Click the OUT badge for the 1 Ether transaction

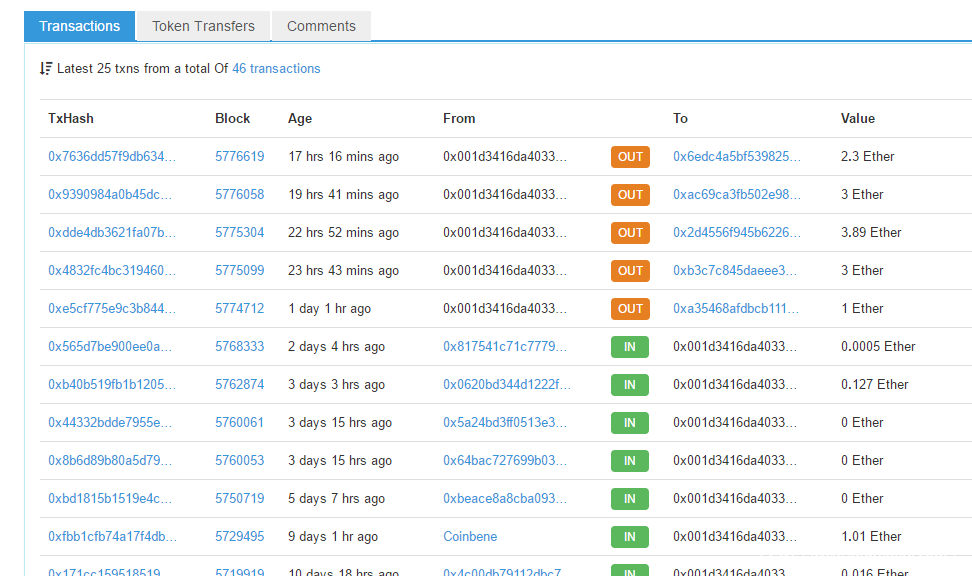pos(630,309)
